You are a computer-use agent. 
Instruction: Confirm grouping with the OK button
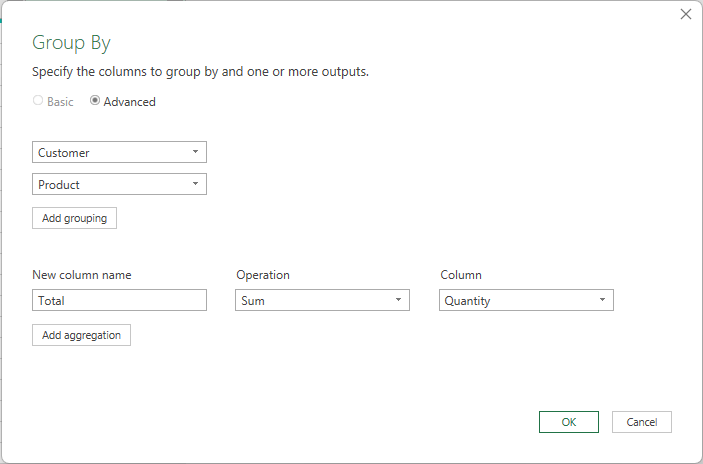[569, 422]
